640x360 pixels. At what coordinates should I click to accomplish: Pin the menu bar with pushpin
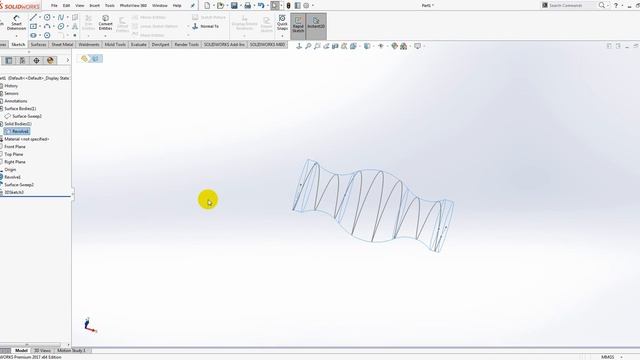[193, 6]
